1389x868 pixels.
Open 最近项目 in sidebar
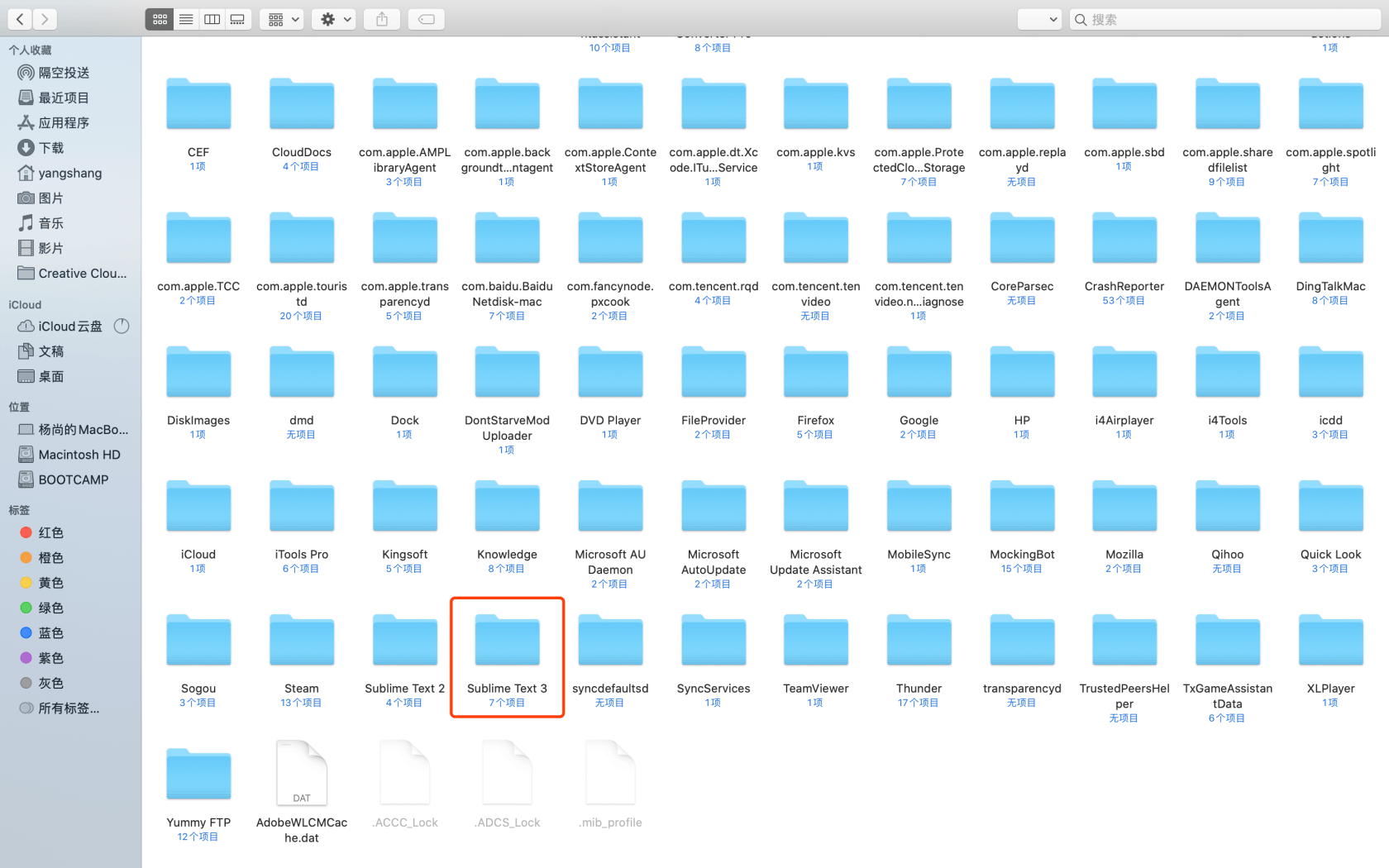coord(64,98)
